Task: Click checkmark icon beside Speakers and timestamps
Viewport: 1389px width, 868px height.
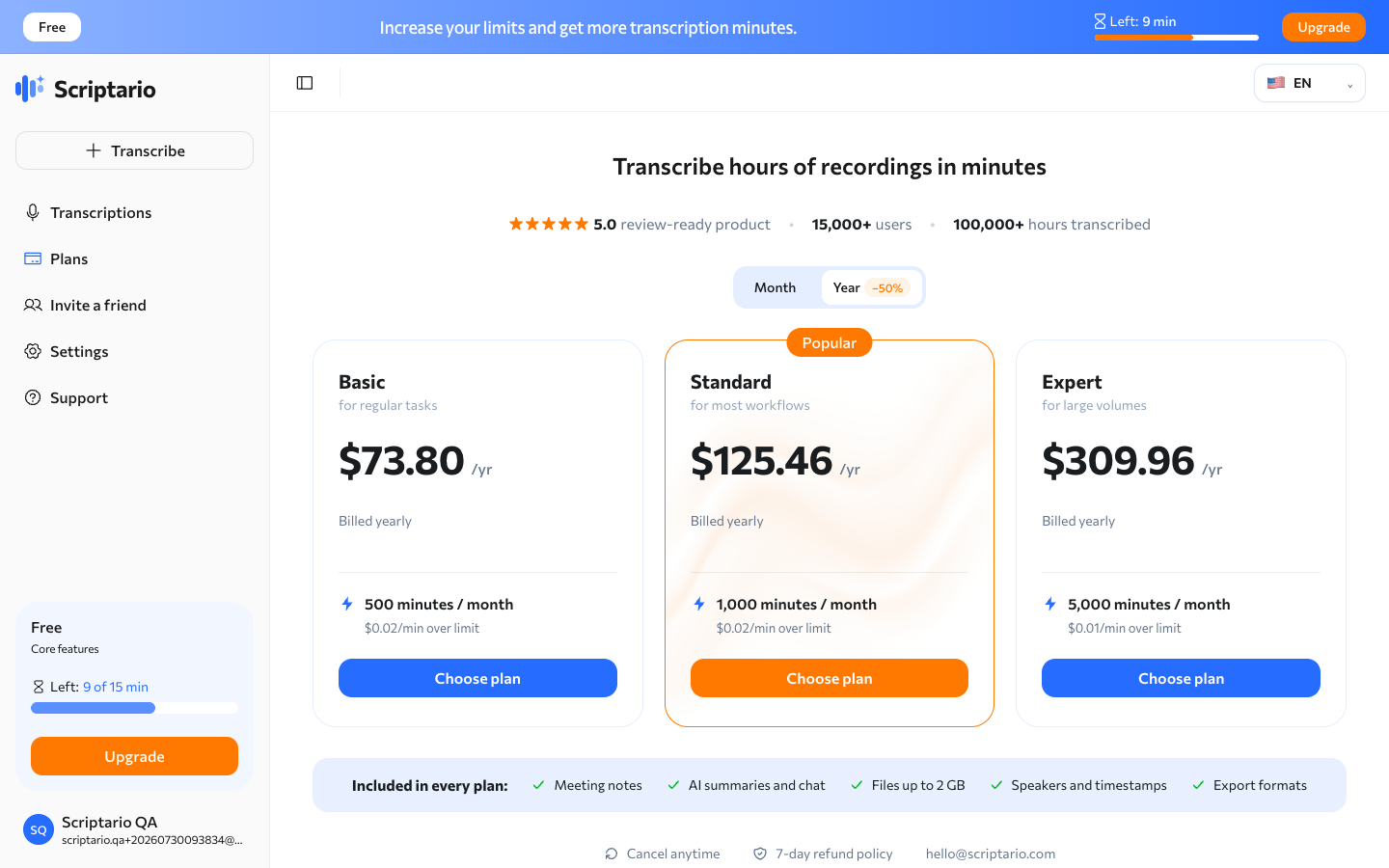Action: [x=996, y=785]
